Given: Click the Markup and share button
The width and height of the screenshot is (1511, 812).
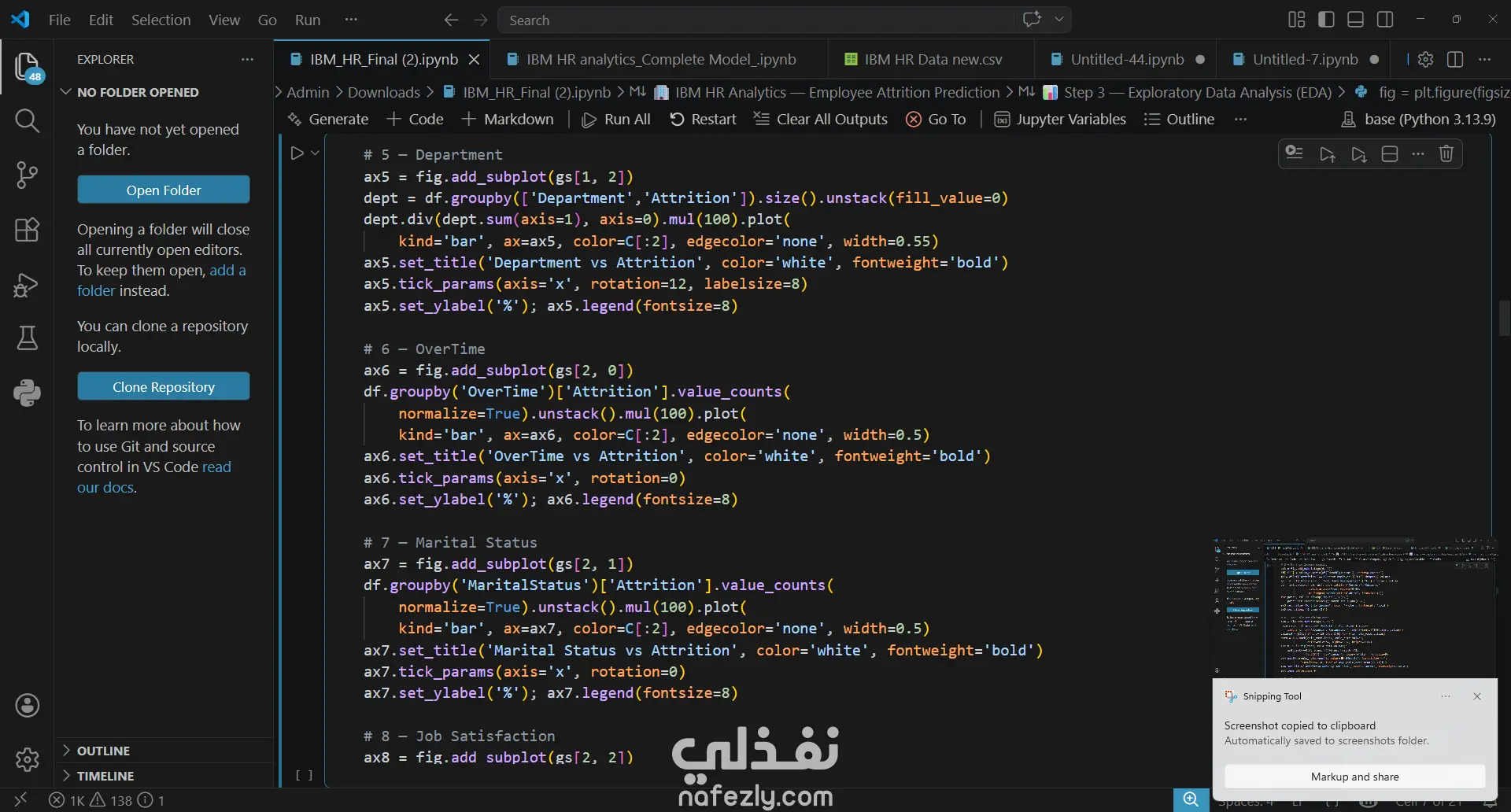Looking at the screenshot, I should pyautogui.click(x=1354, y=777).
